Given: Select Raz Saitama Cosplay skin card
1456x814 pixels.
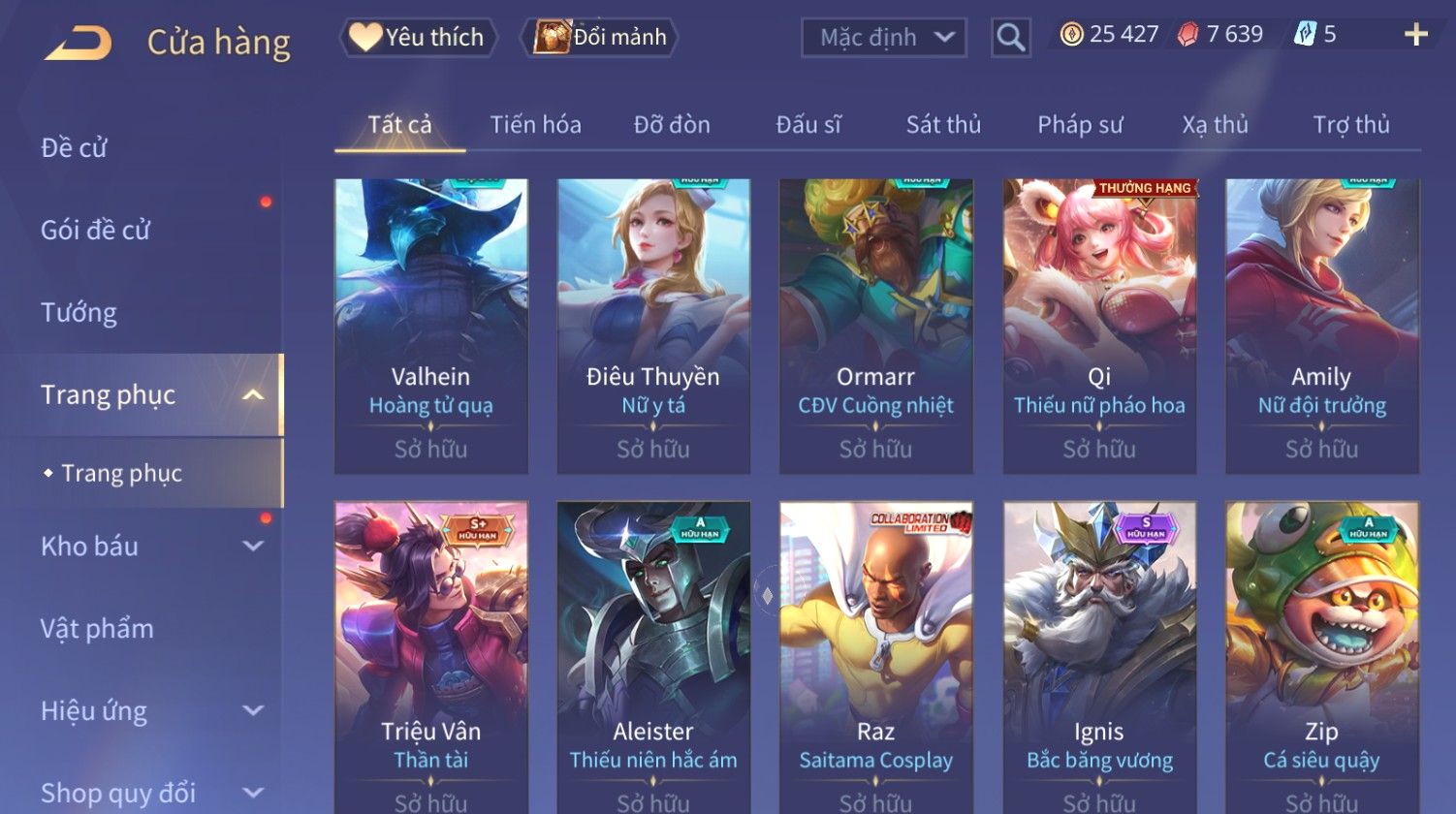Looking at the screenshot, I should [x=875, y=657].
